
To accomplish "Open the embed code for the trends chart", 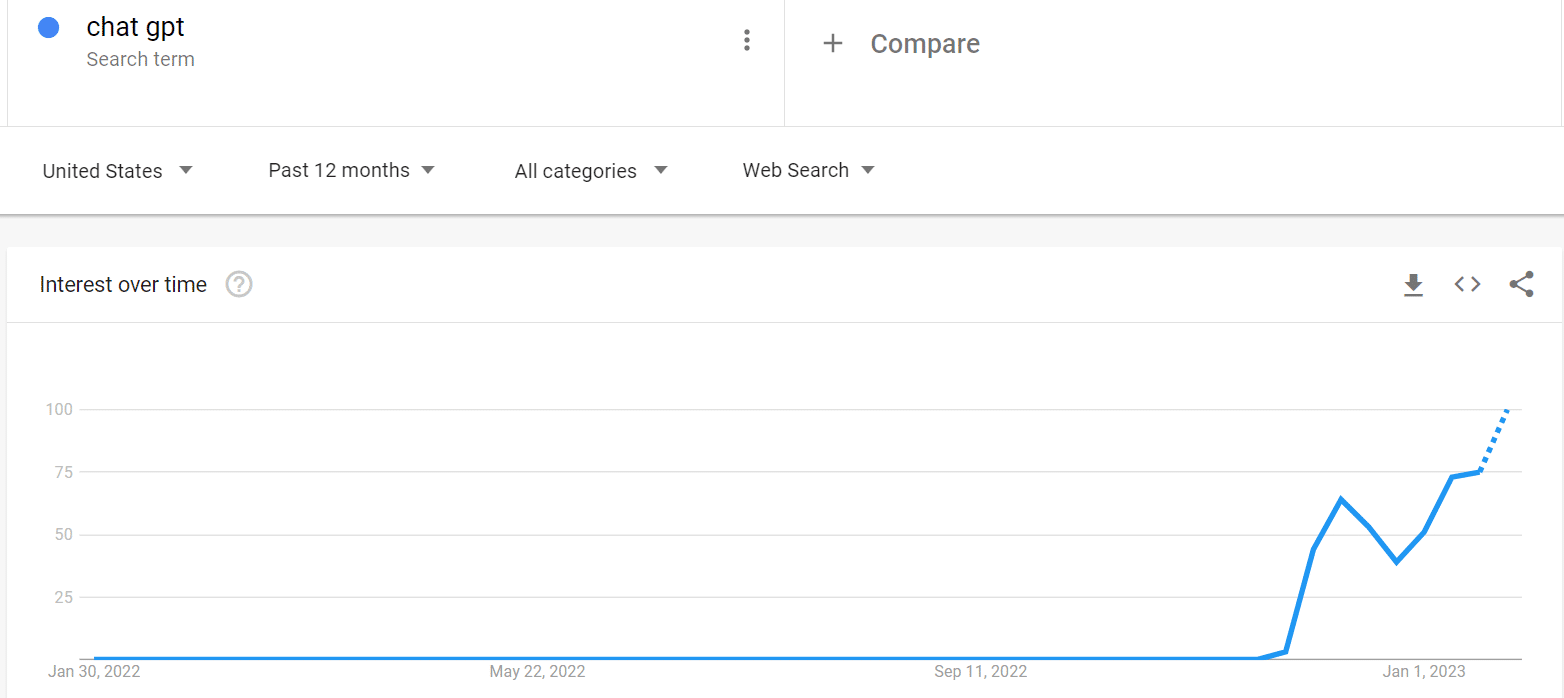I will pos(1467,284).
